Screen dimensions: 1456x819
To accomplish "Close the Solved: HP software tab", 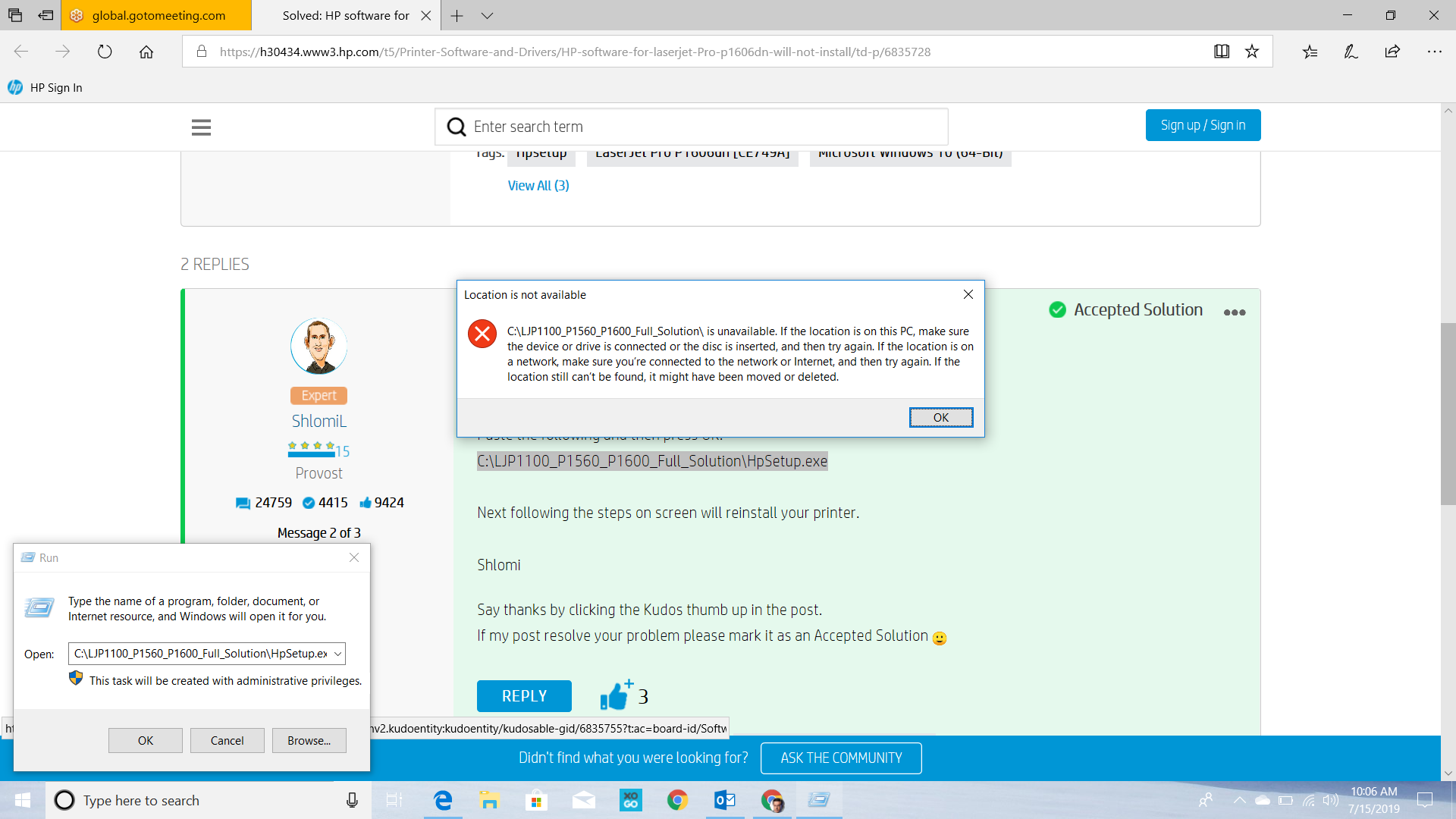I will click(x=426, y=15).
